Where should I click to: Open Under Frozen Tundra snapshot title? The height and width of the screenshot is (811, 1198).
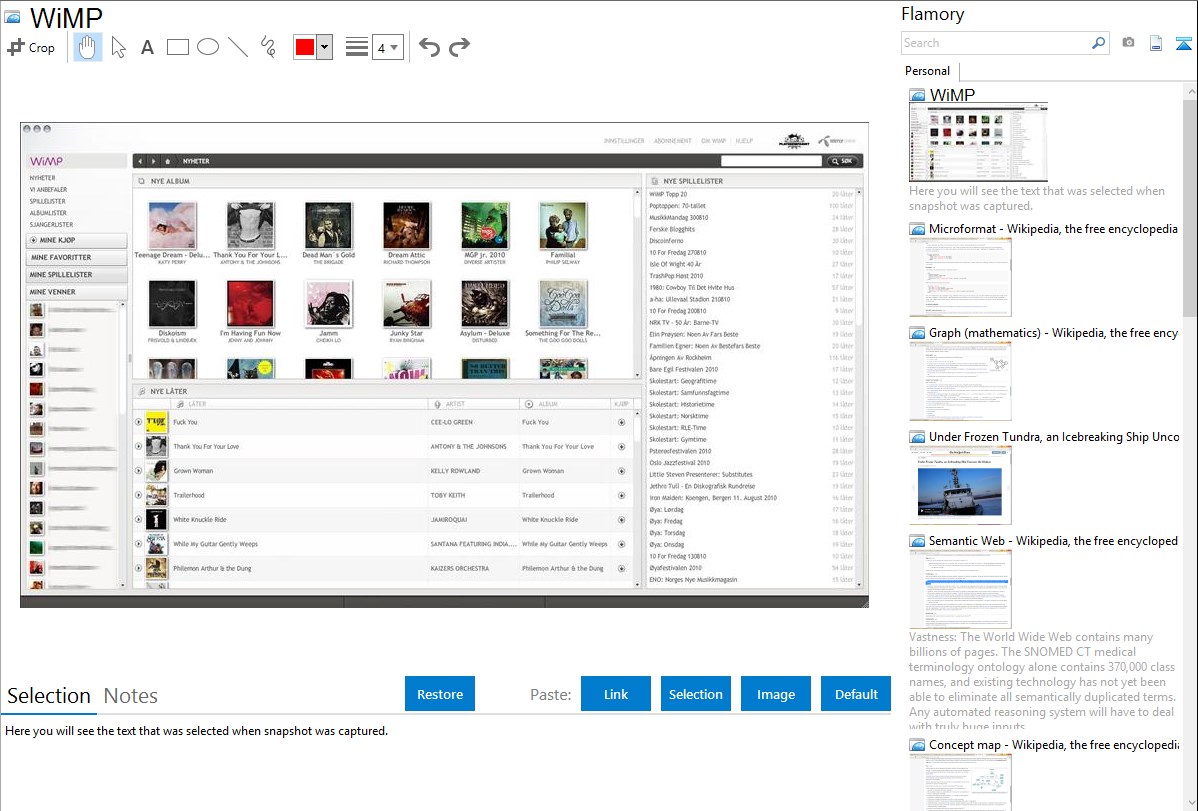1054,436
